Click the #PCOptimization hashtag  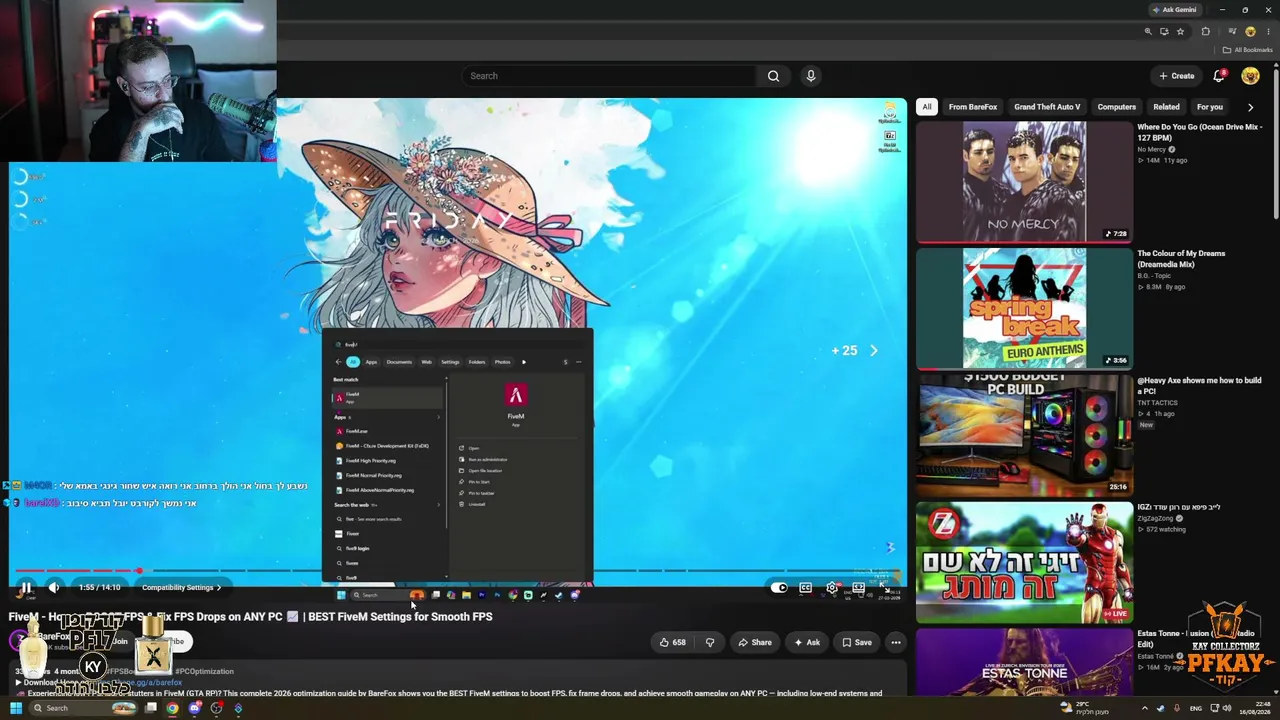point(204,671)
